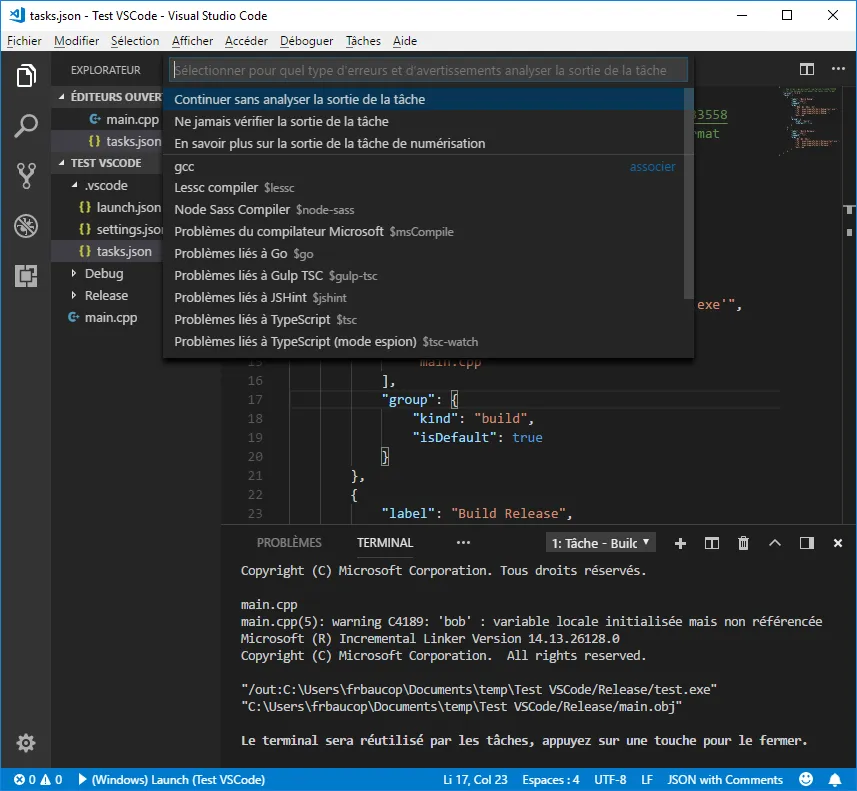This screenshot has height=791, width=857.
Task: Click the cursor position Li 17, Col 23
Action: coord(475,780)
